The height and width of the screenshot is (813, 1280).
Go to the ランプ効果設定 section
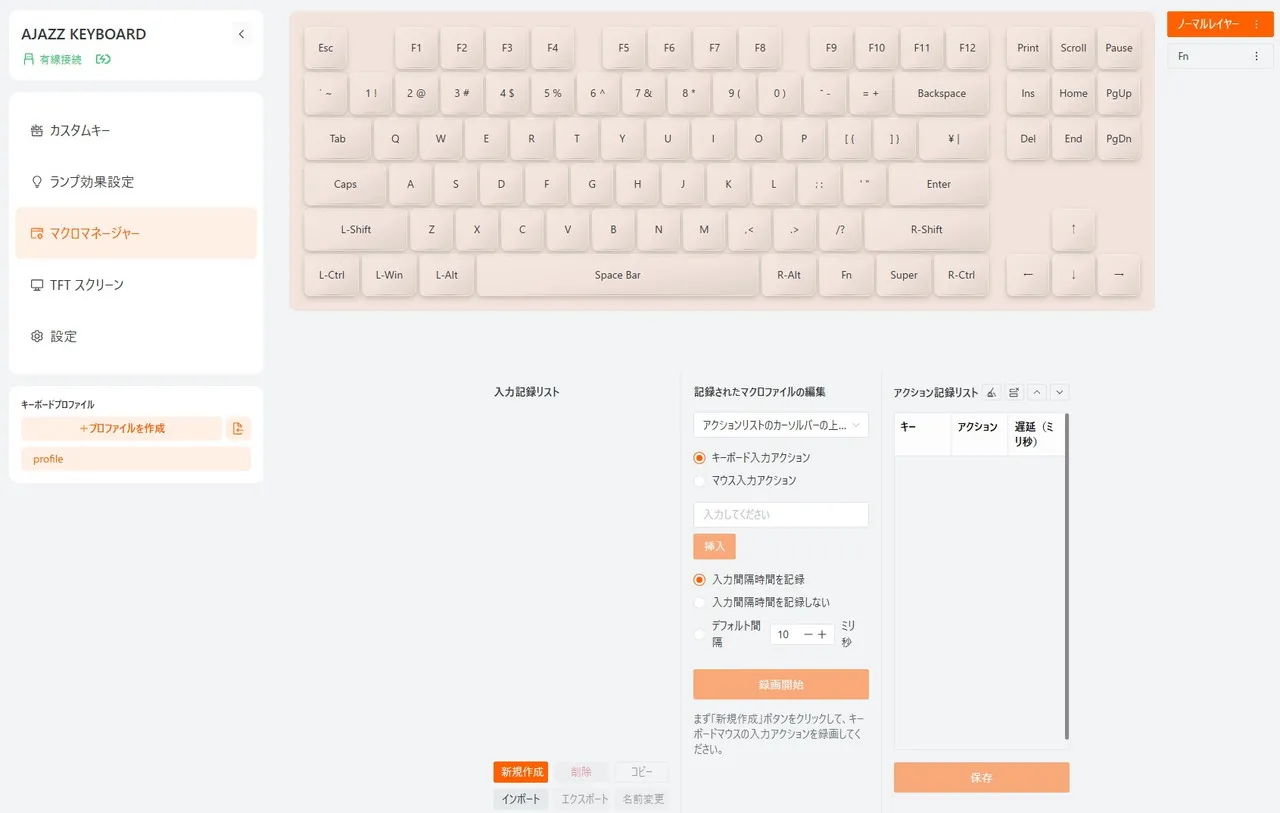point(91,182)
